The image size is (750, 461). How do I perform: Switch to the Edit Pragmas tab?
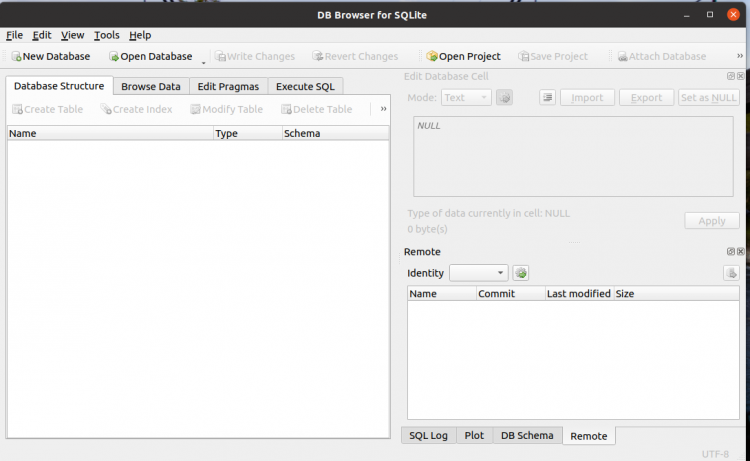pos(228,87)
